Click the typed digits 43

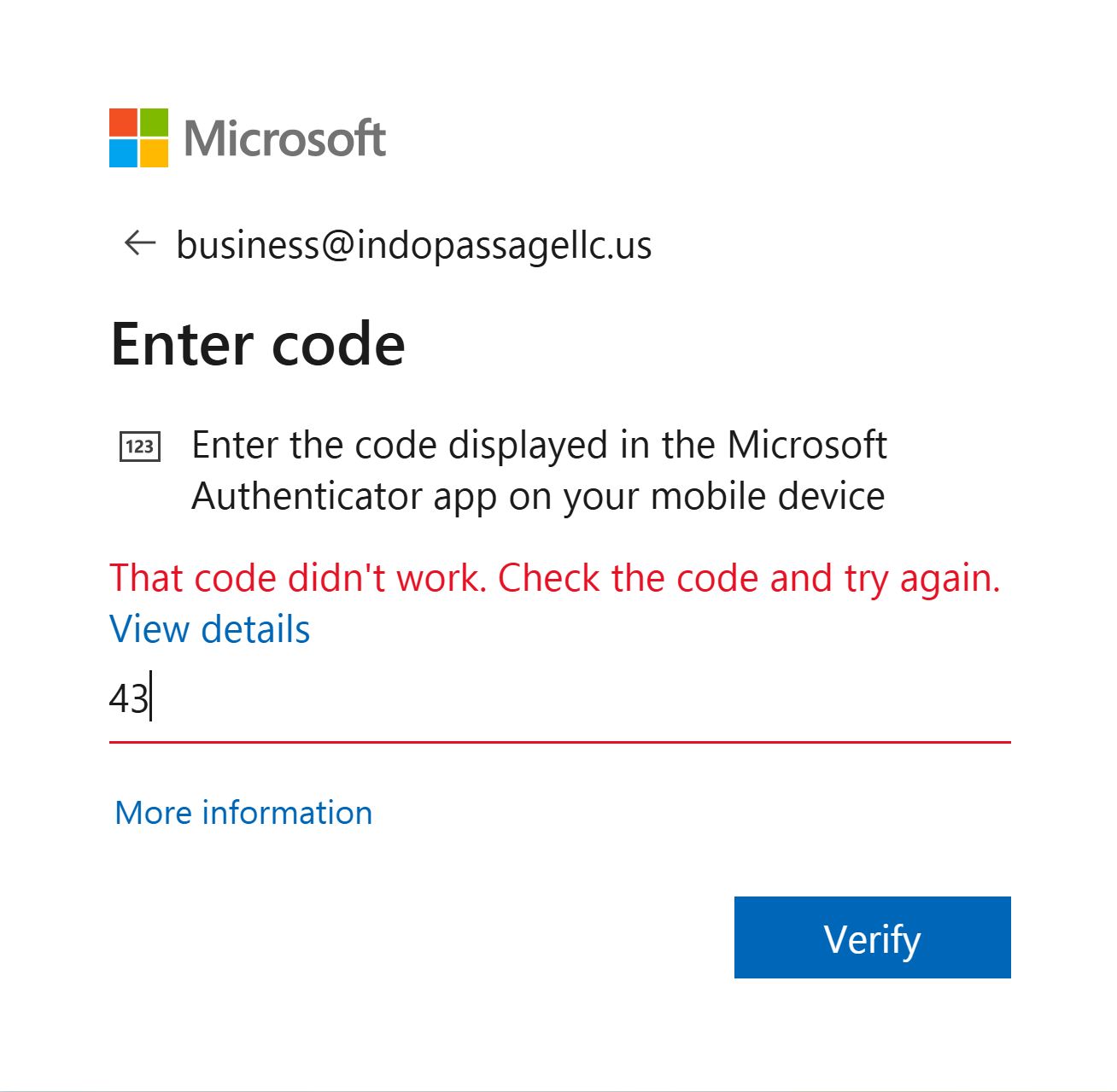coord(129,699)
